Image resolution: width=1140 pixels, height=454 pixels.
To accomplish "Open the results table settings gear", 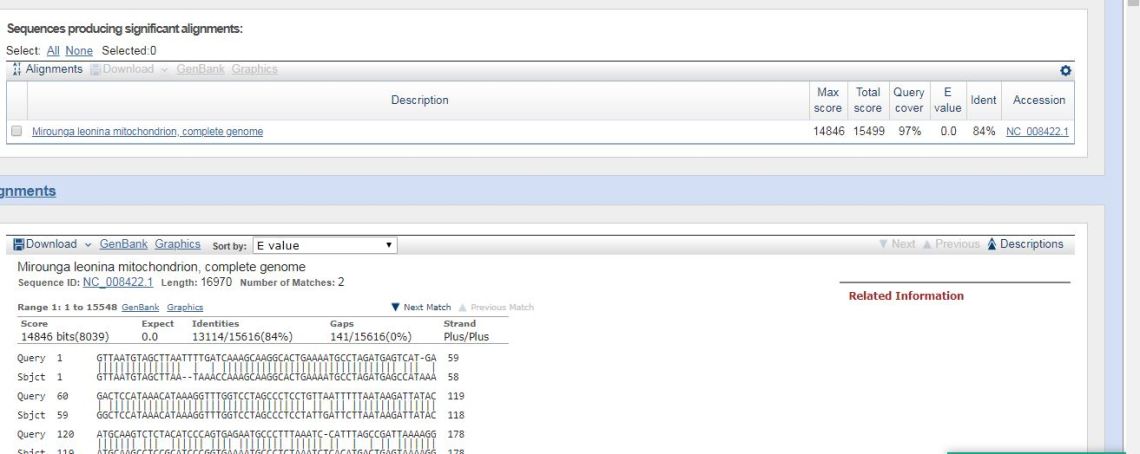I will [x=1065, y=70].
